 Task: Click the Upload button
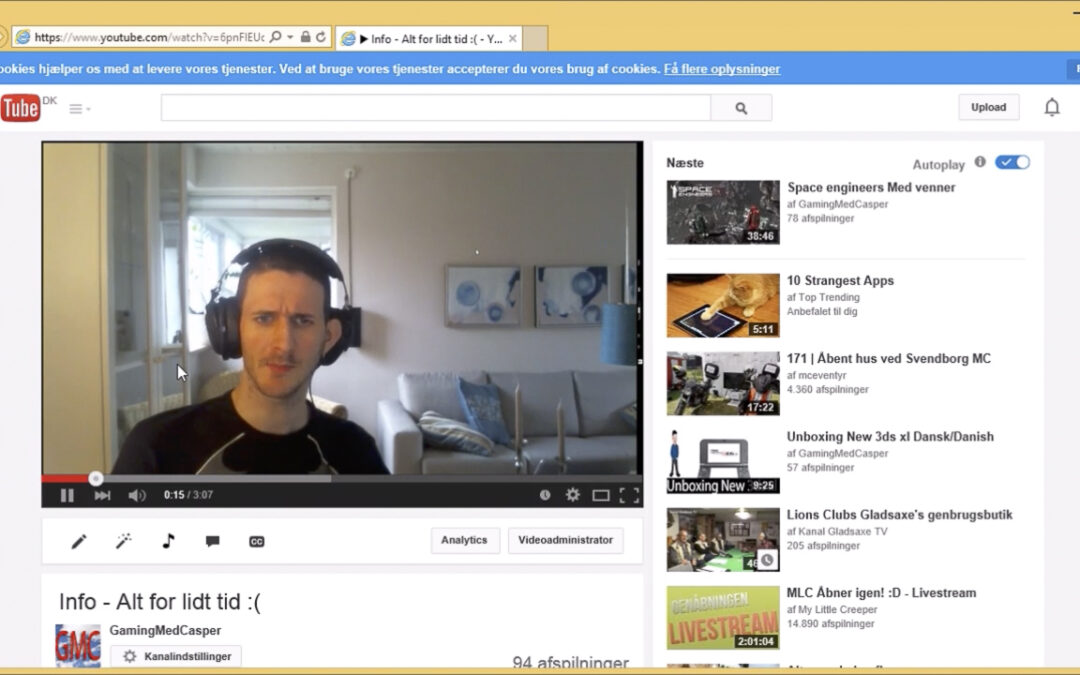[x=988, y=107]
